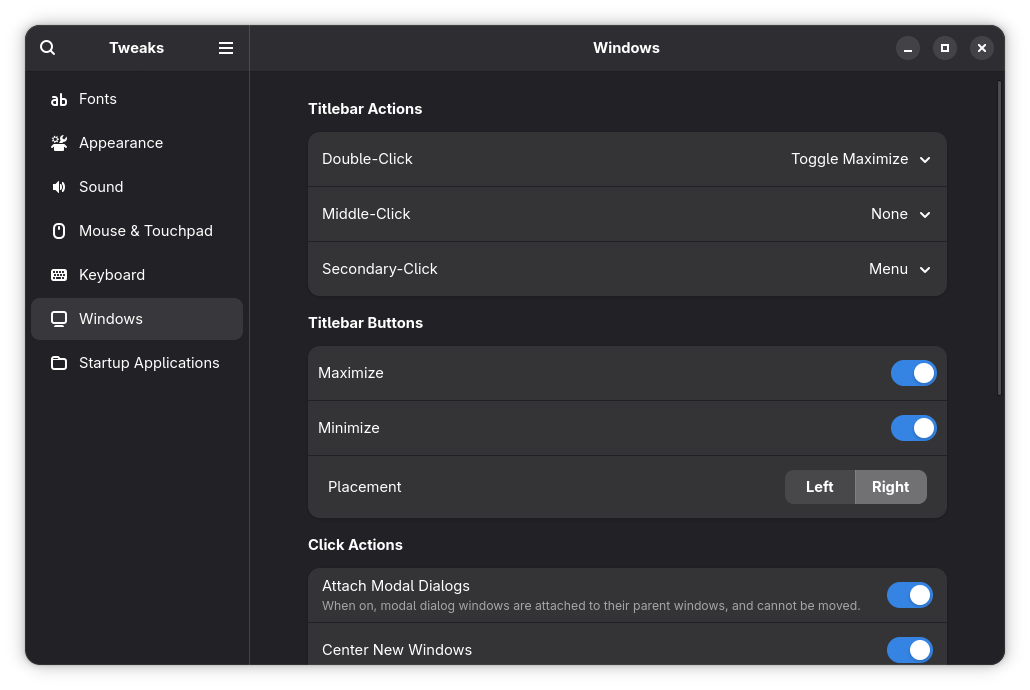Image resolution: width=1030 pixels, height=690 pixels.
Task: Toggle the Minimize titlebar button switch
Action: tap(914, 428)
